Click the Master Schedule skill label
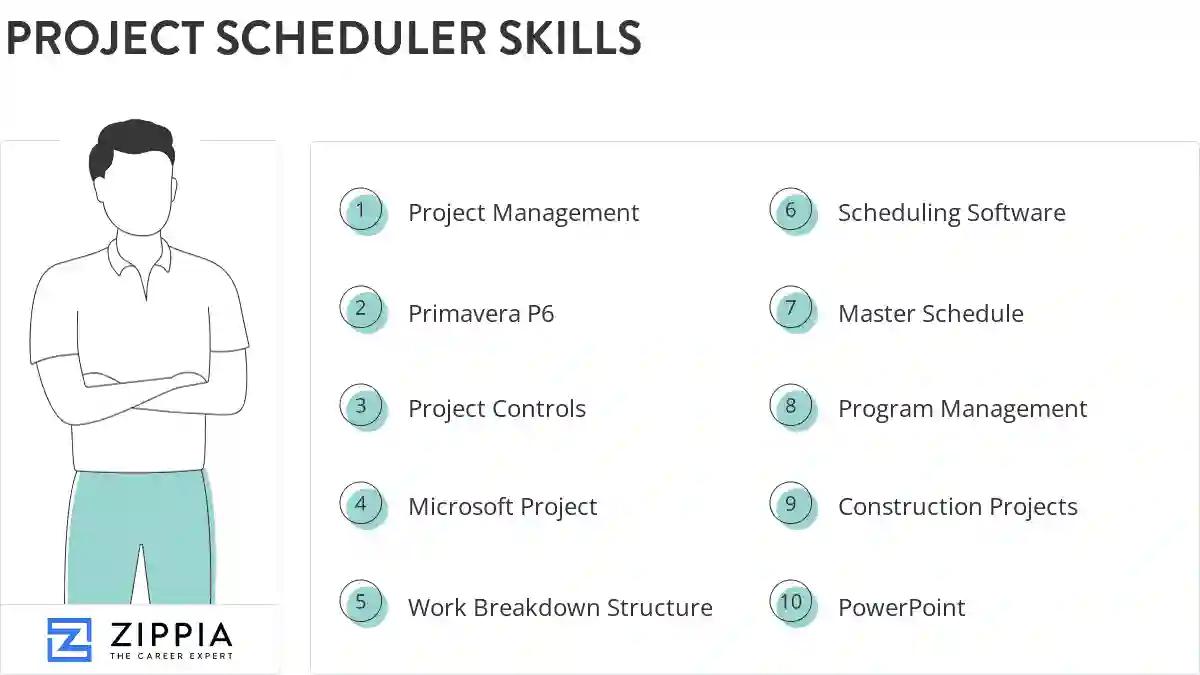Screen dimensions: 1200x675 point(930,314)
